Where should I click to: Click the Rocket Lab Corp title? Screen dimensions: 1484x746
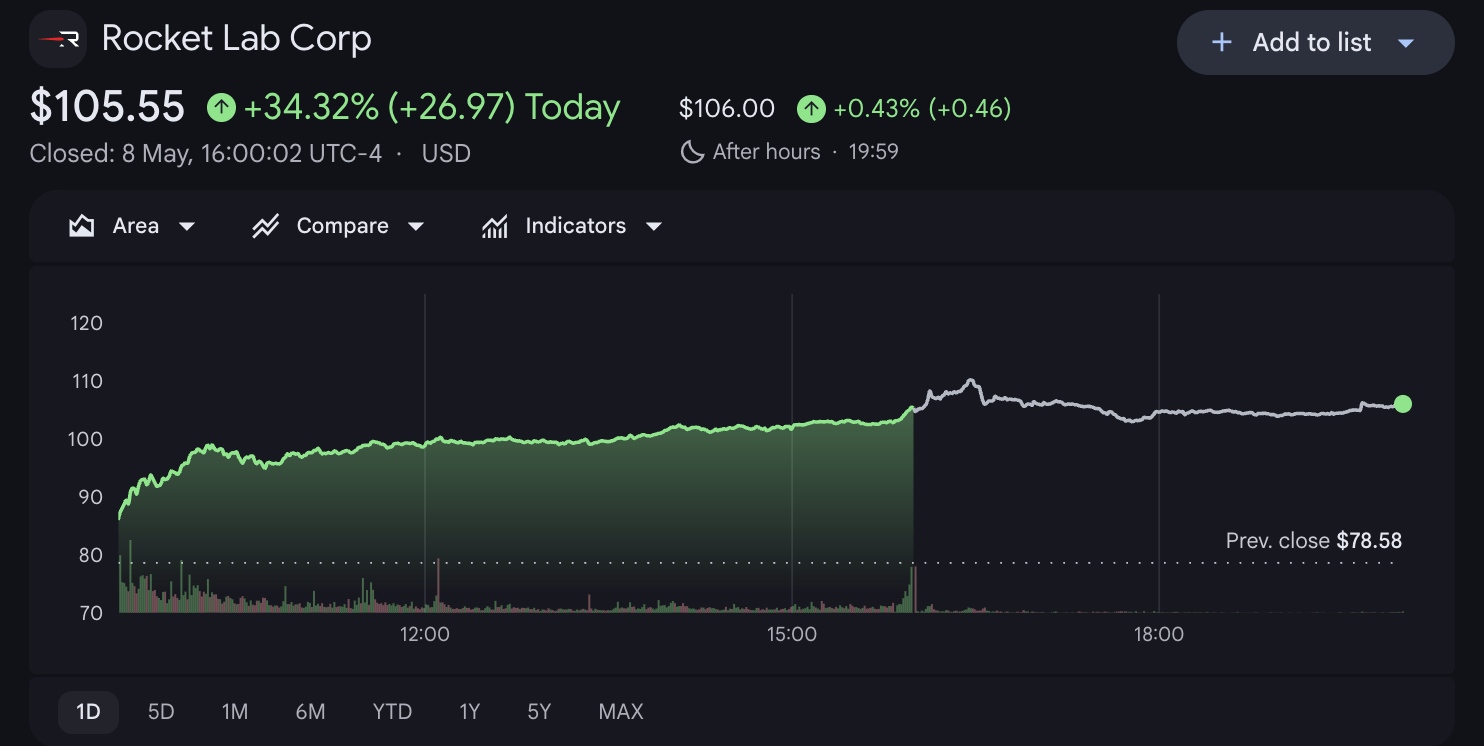pos(237,39)
